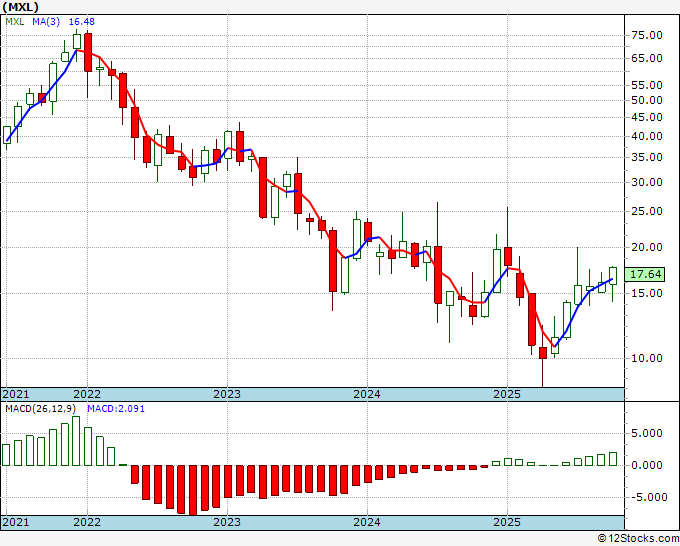The height and width of the screenshot is (546, 680).
Task: Click the 25.00 price axis label
Action: coord(647,212)
